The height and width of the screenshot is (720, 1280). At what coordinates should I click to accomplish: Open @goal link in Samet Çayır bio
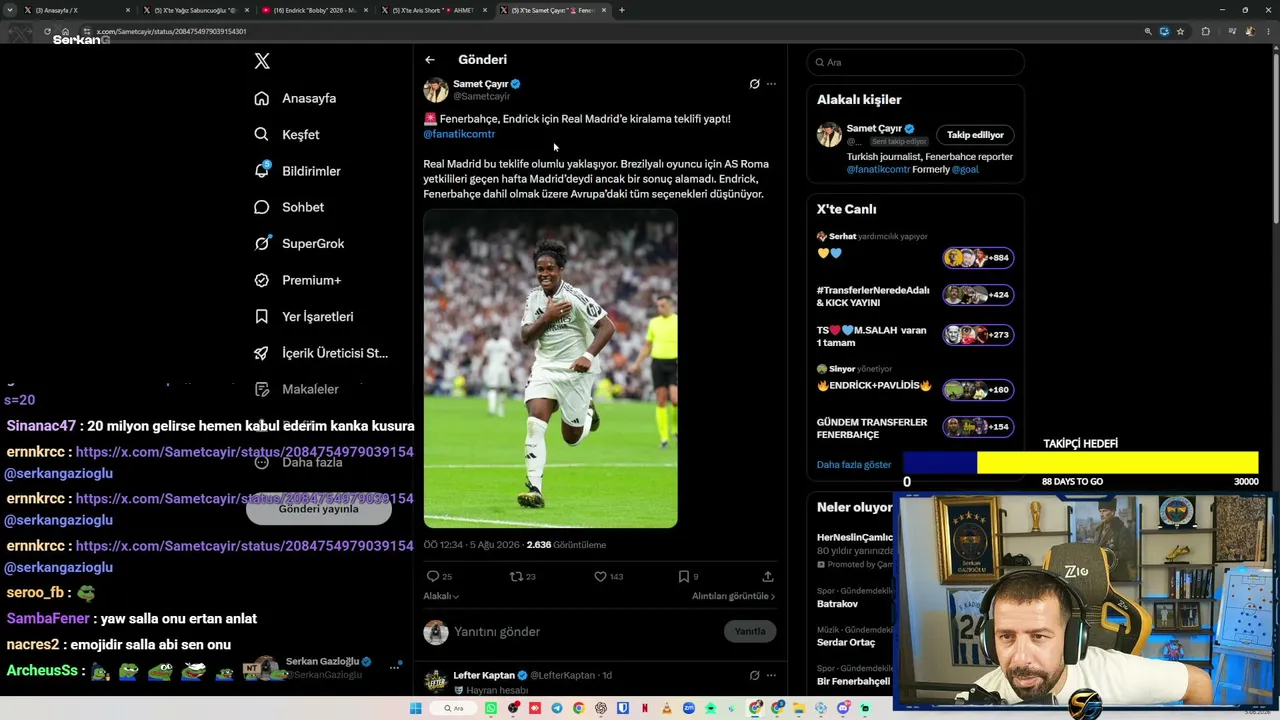(x=965, y=170)
